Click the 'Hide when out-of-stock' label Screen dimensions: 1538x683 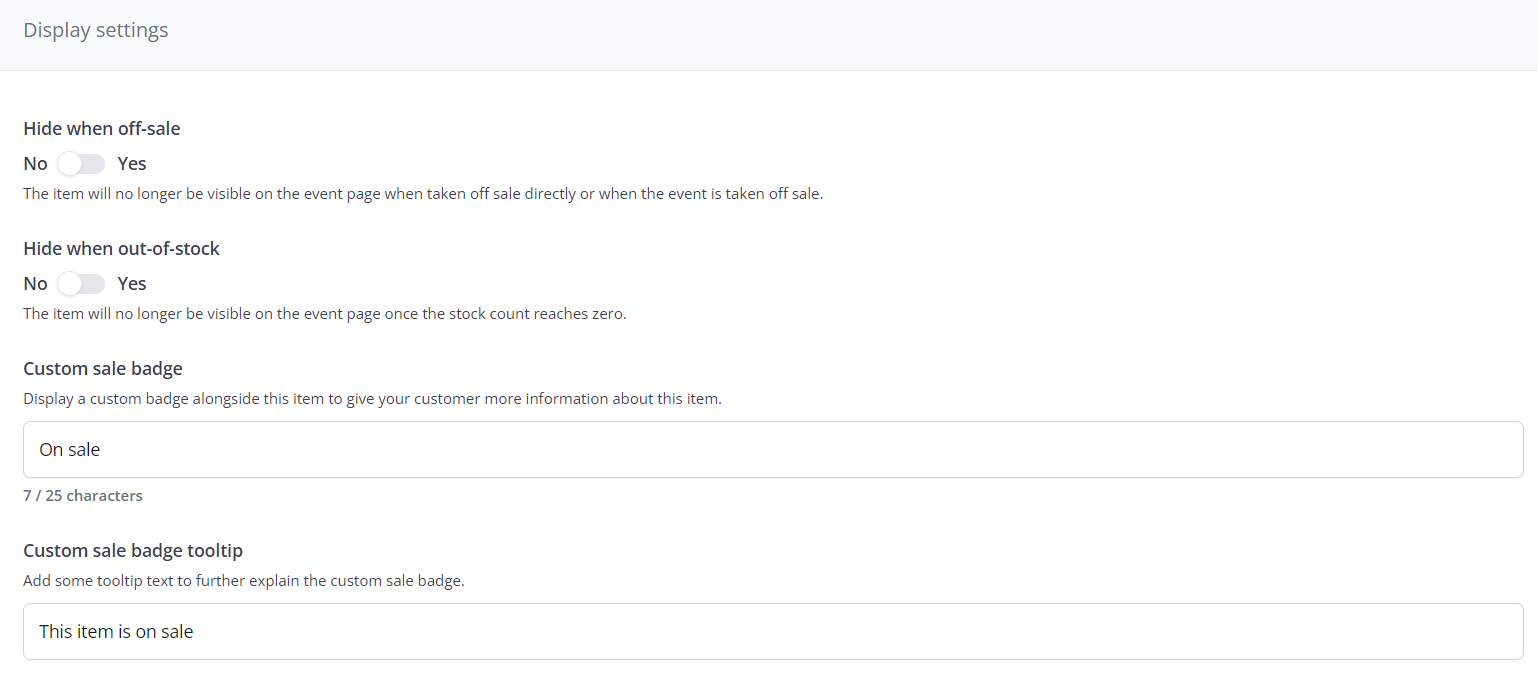click(121, 249)
